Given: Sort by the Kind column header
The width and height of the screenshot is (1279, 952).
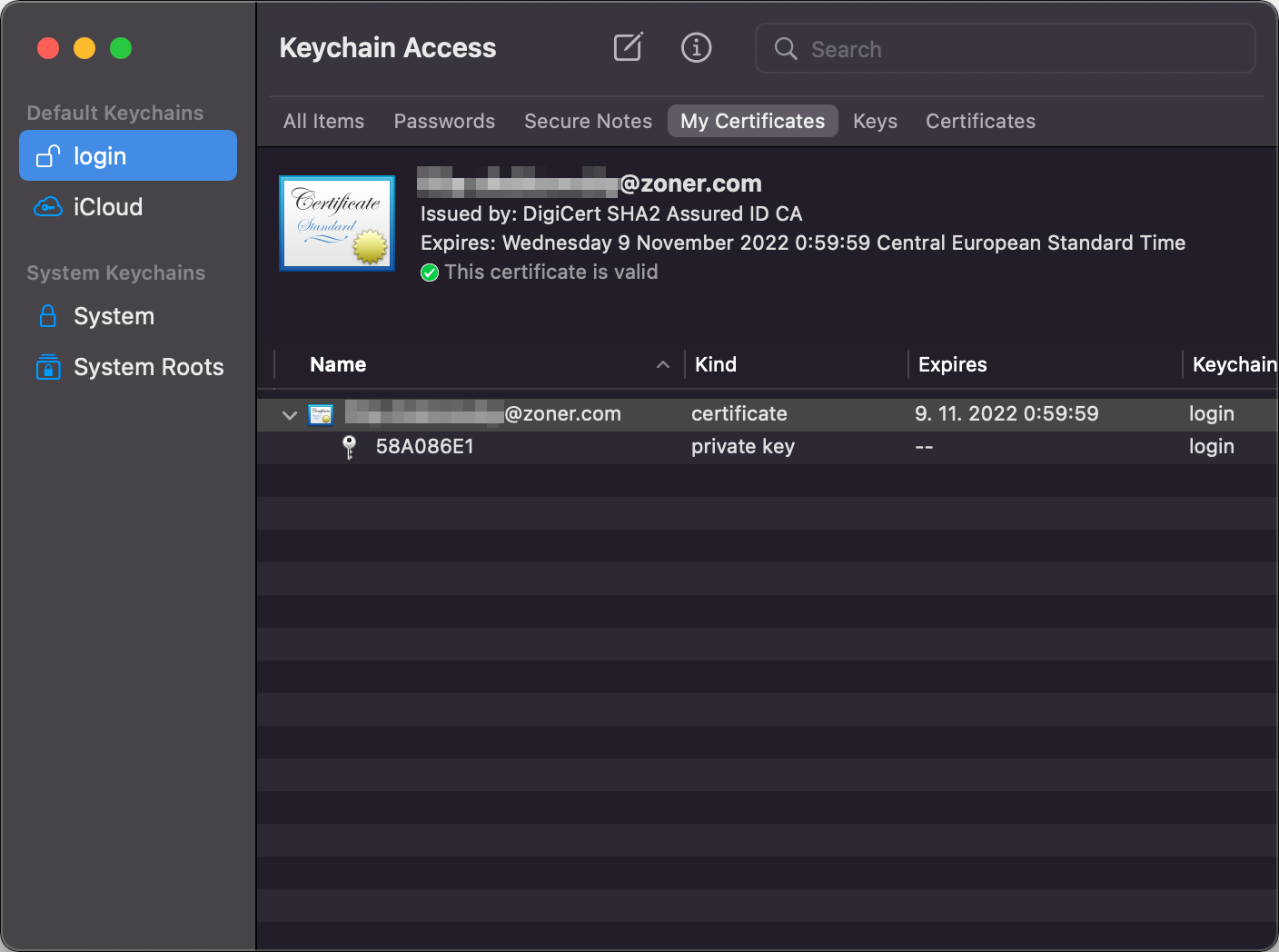Looking at the screenshot, I should [x=716, y=364].
